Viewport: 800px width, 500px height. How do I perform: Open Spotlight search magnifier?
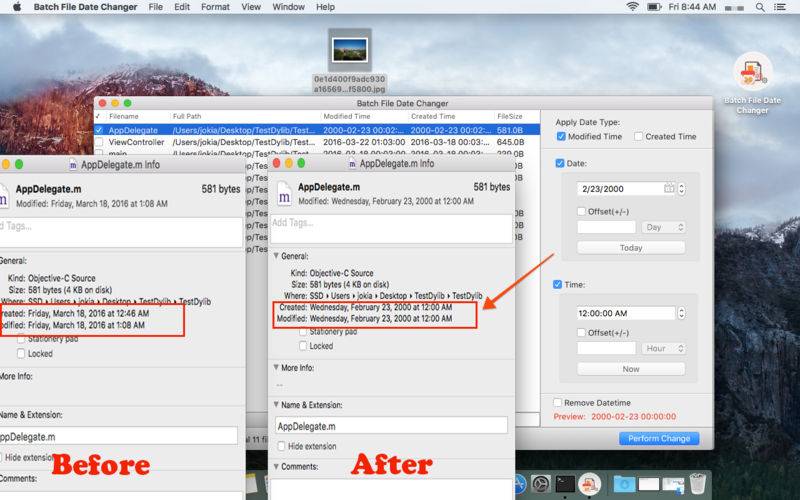(760, 7)
